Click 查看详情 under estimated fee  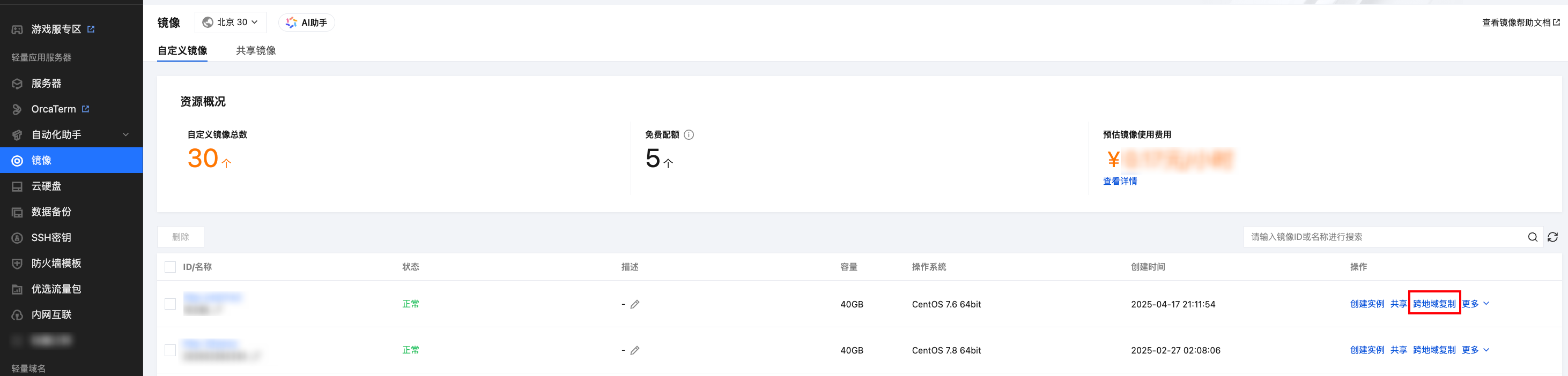(1119, 182)
